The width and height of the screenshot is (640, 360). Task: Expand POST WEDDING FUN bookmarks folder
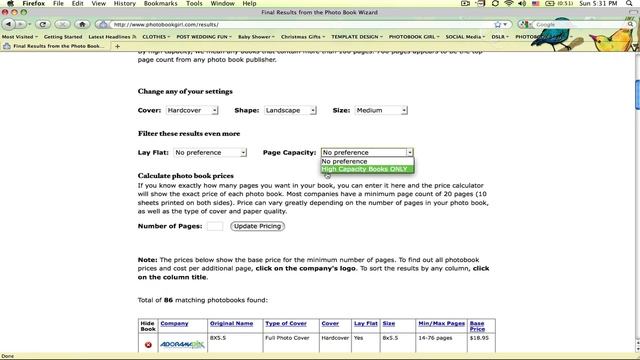point(204,37)
